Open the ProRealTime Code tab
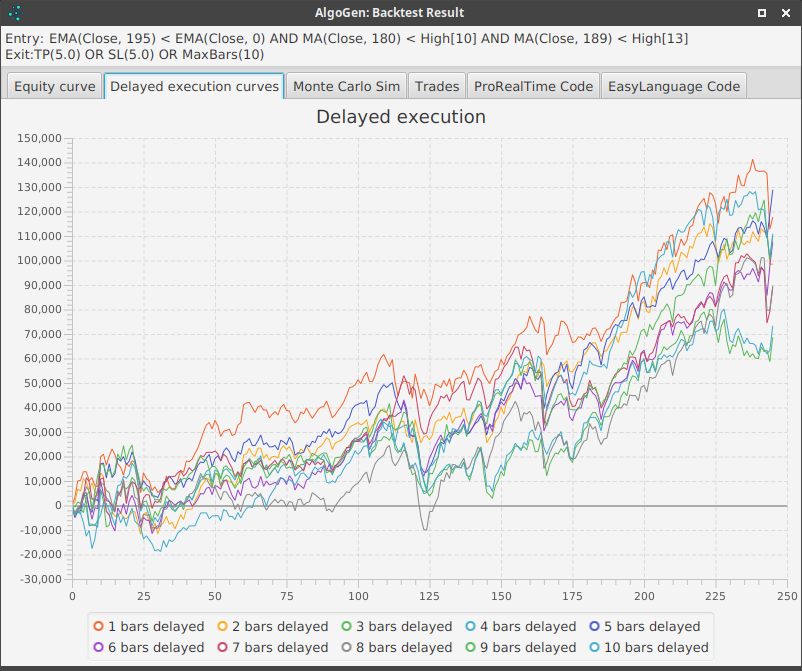 [x=533, y=86]
